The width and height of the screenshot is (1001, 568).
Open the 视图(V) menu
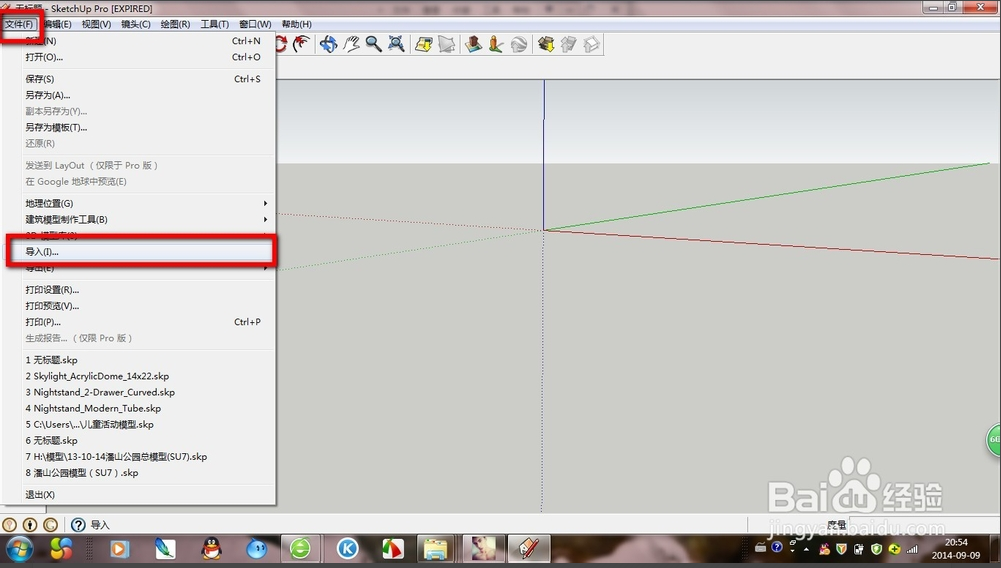coord(96,24)
